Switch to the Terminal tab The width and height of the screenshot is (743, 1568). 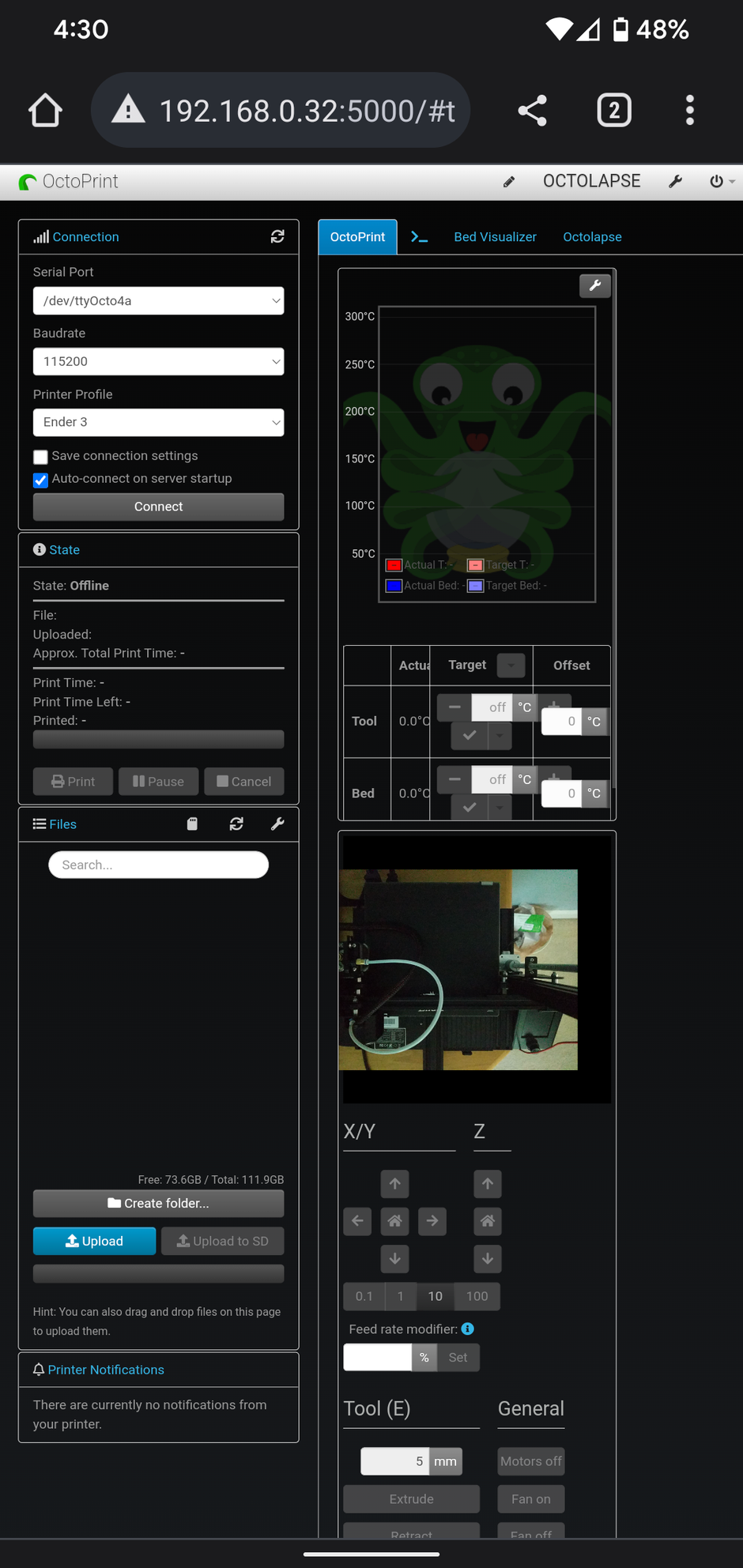420,237
